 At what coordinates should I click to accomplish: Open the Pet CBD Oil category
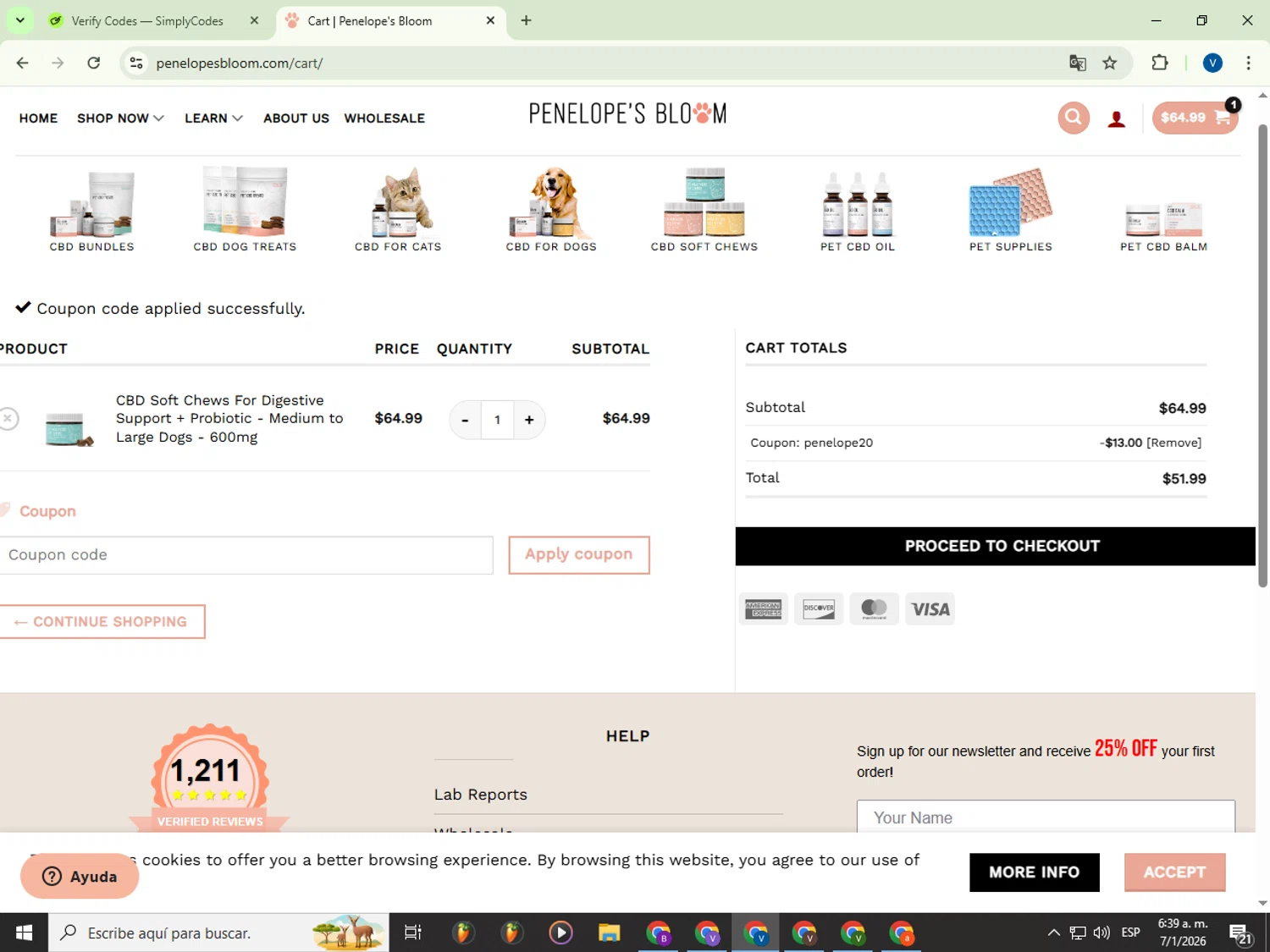858,210
